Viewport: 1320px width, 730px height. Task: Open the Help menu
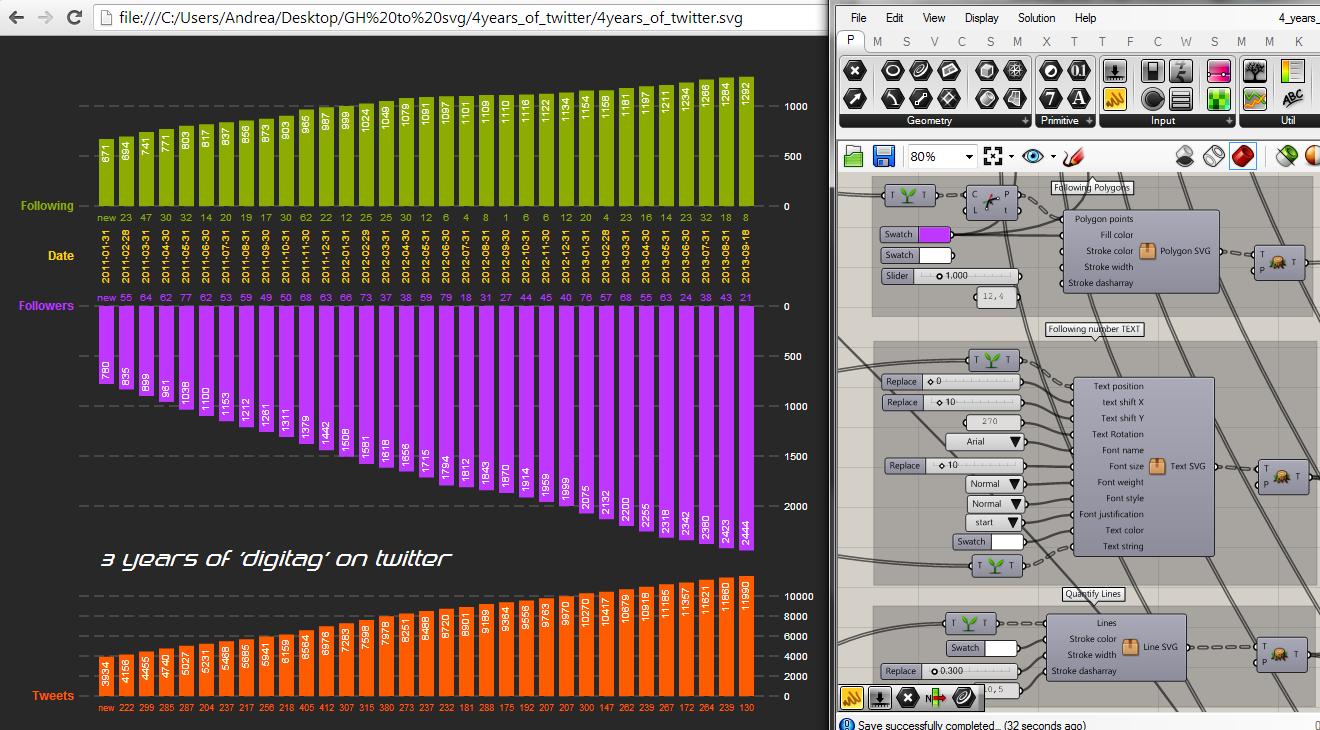coord(1085,18)
